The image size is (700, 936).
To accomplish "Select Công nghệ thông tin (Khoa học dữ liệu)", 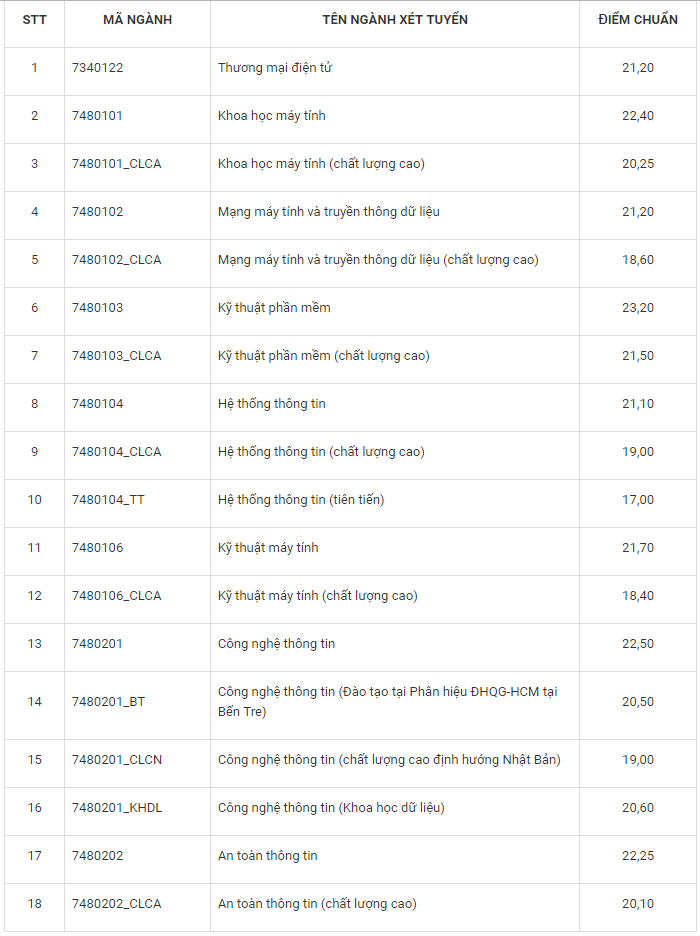I will click(x=331, y=808).
